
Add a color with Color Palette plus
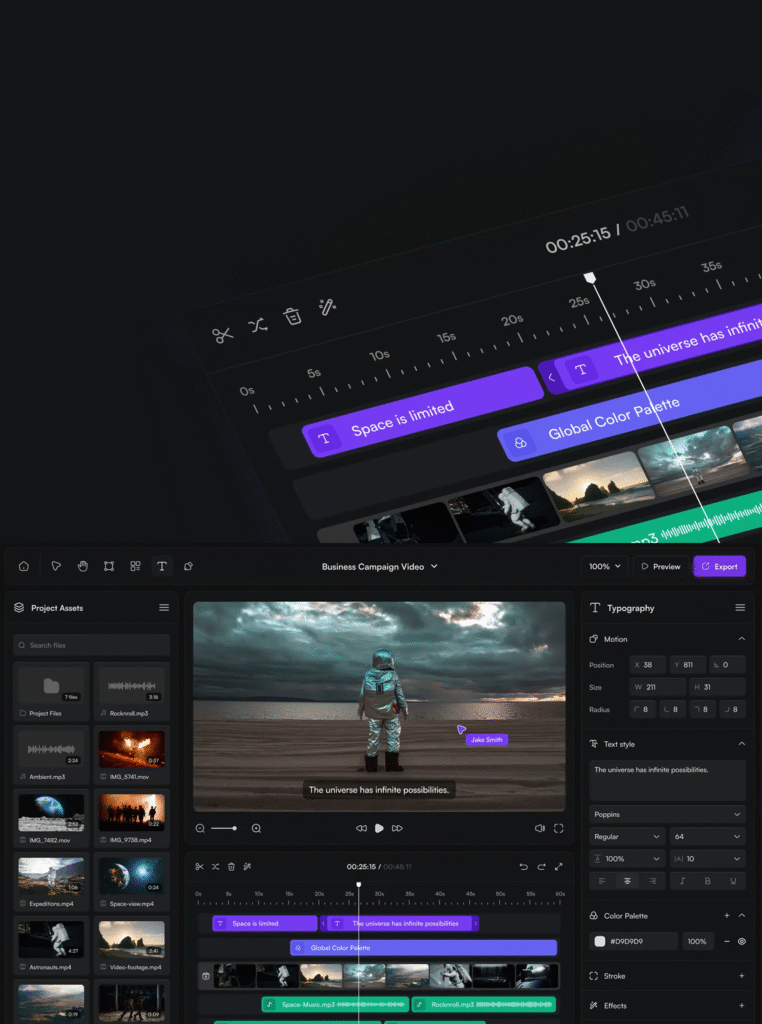pyautogui.click(x=727, y=916)
